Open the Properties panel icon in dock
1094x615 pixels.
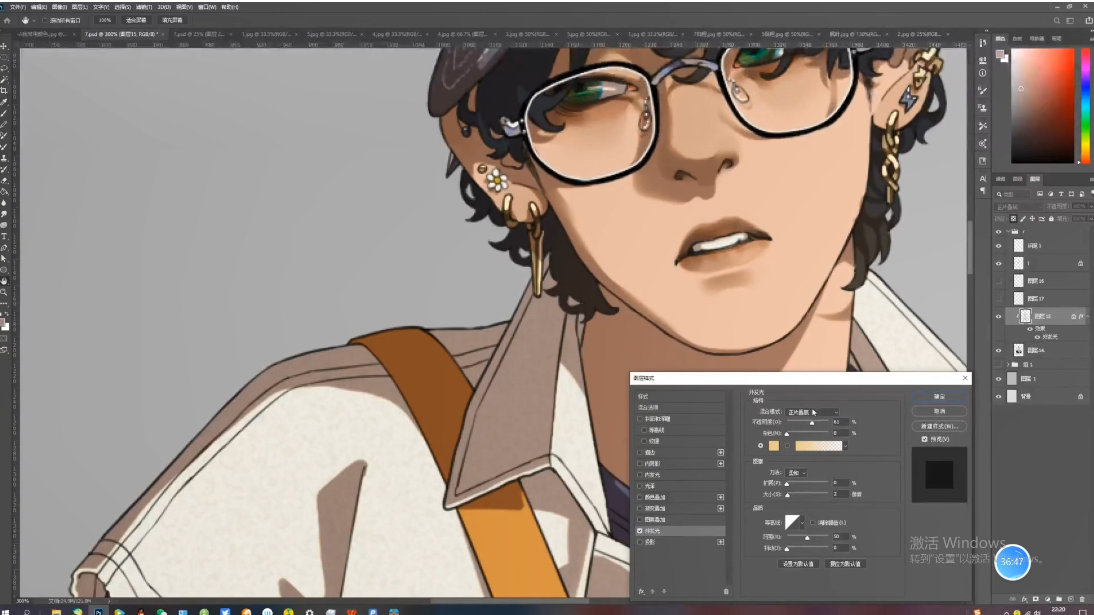pyautogui.click(x=982, y=59)
